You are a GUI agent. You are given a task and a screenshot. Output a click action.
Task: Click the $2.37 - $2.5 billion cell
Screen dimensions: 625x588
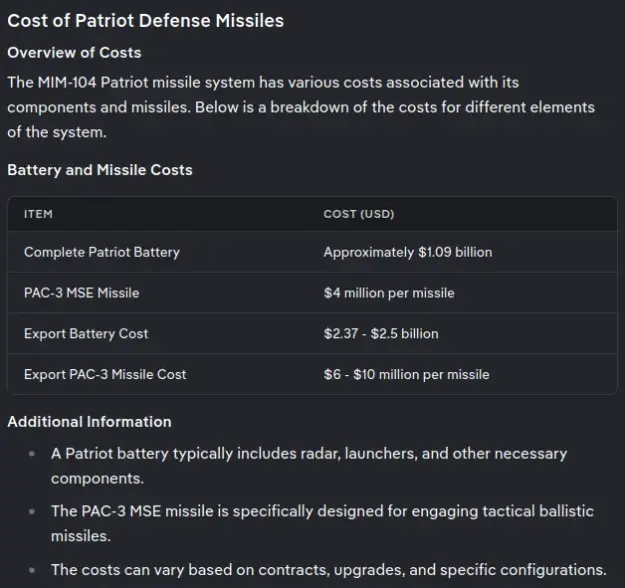coord(381,334)
